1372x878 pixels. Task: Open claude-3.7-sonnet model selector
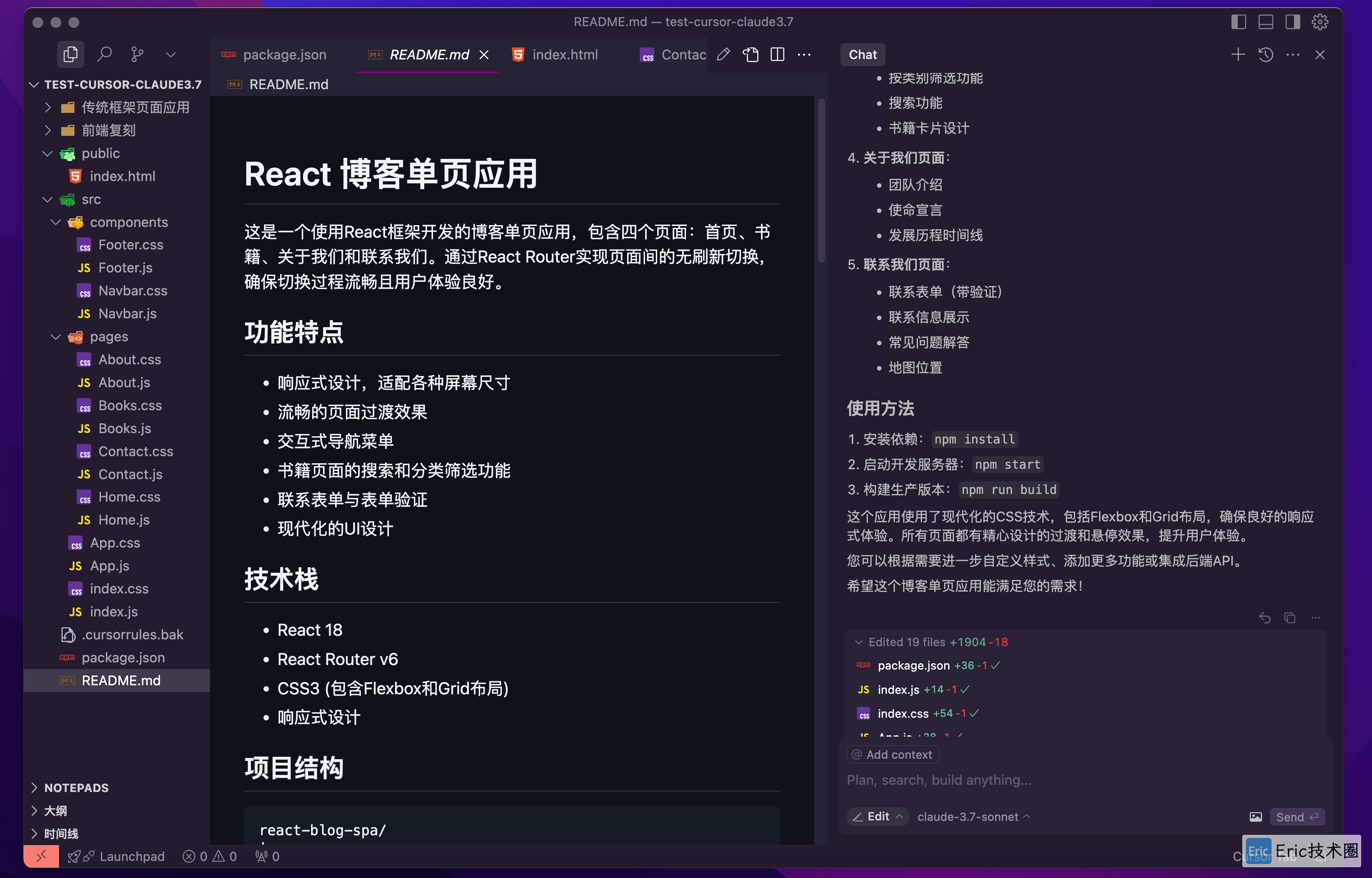(x=974, y=816)
